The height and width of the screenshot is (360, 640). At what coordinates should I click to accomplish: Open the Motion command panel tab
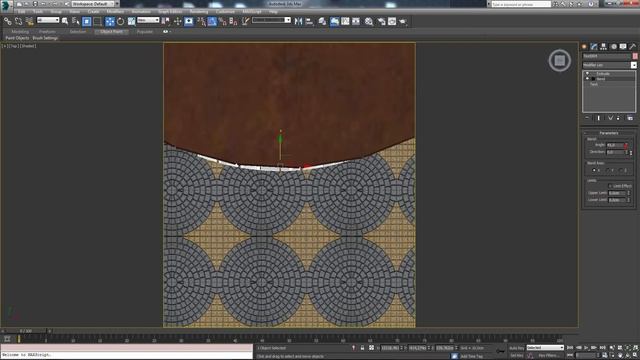(613, 47)
